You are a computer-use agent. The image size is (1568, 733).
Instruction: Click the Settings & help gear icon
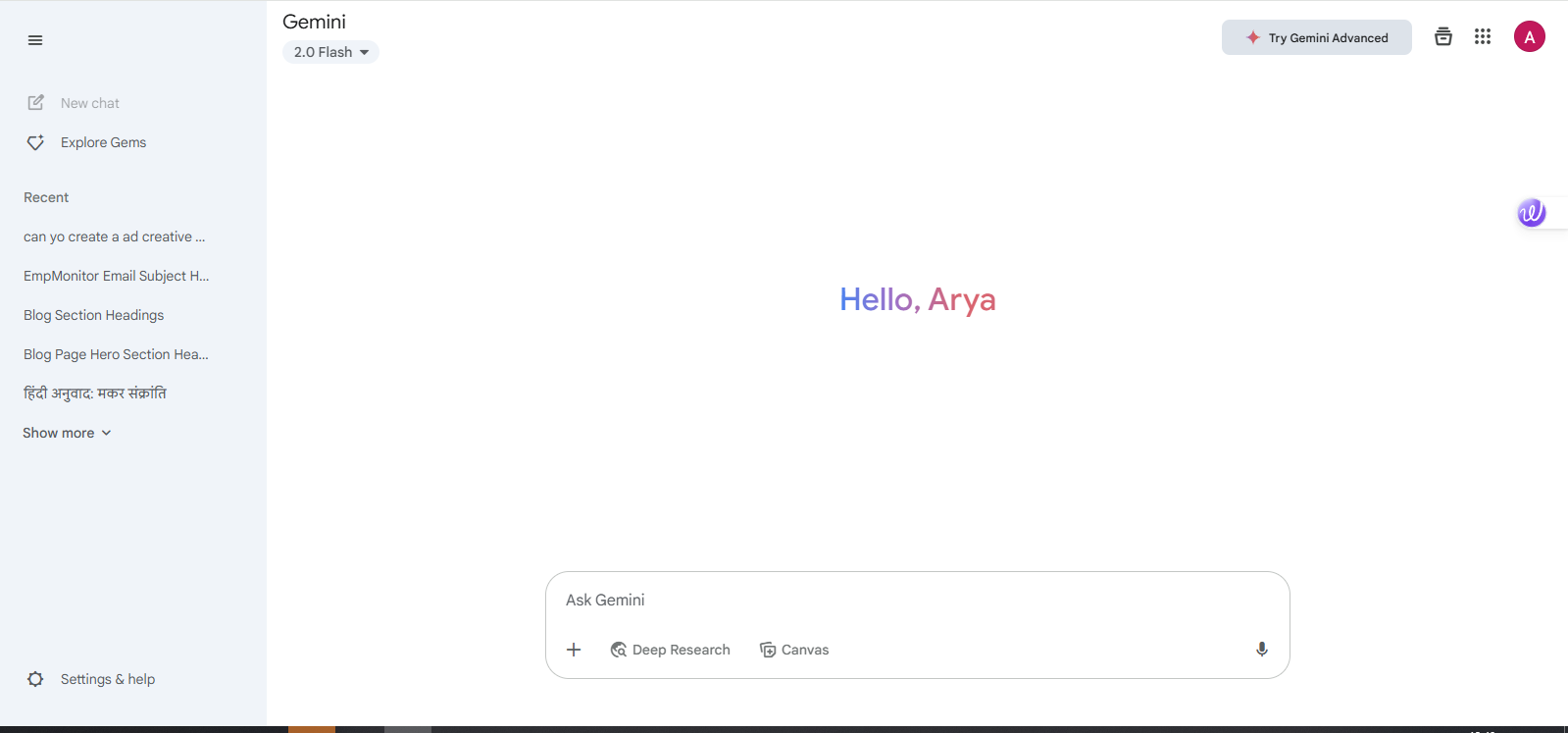pos(35,679)
